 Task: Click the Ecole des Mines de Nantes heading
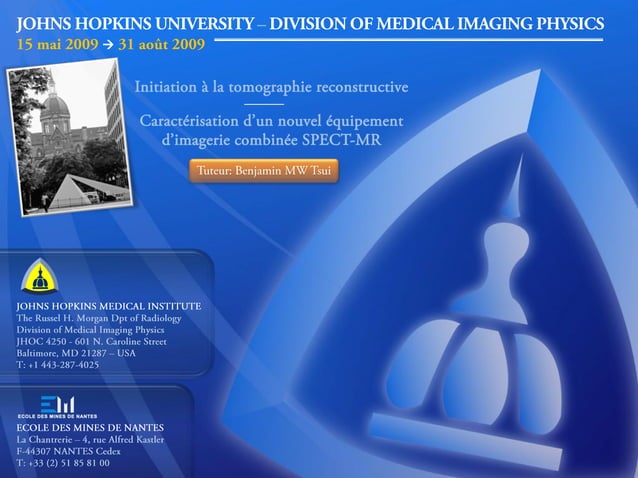pos(90,428)
